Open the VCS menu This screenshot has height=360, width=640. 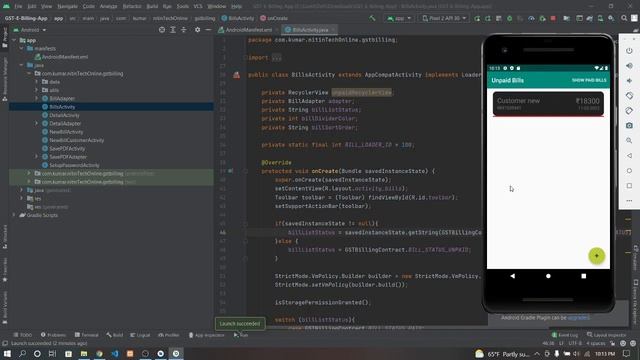point(198,6)
